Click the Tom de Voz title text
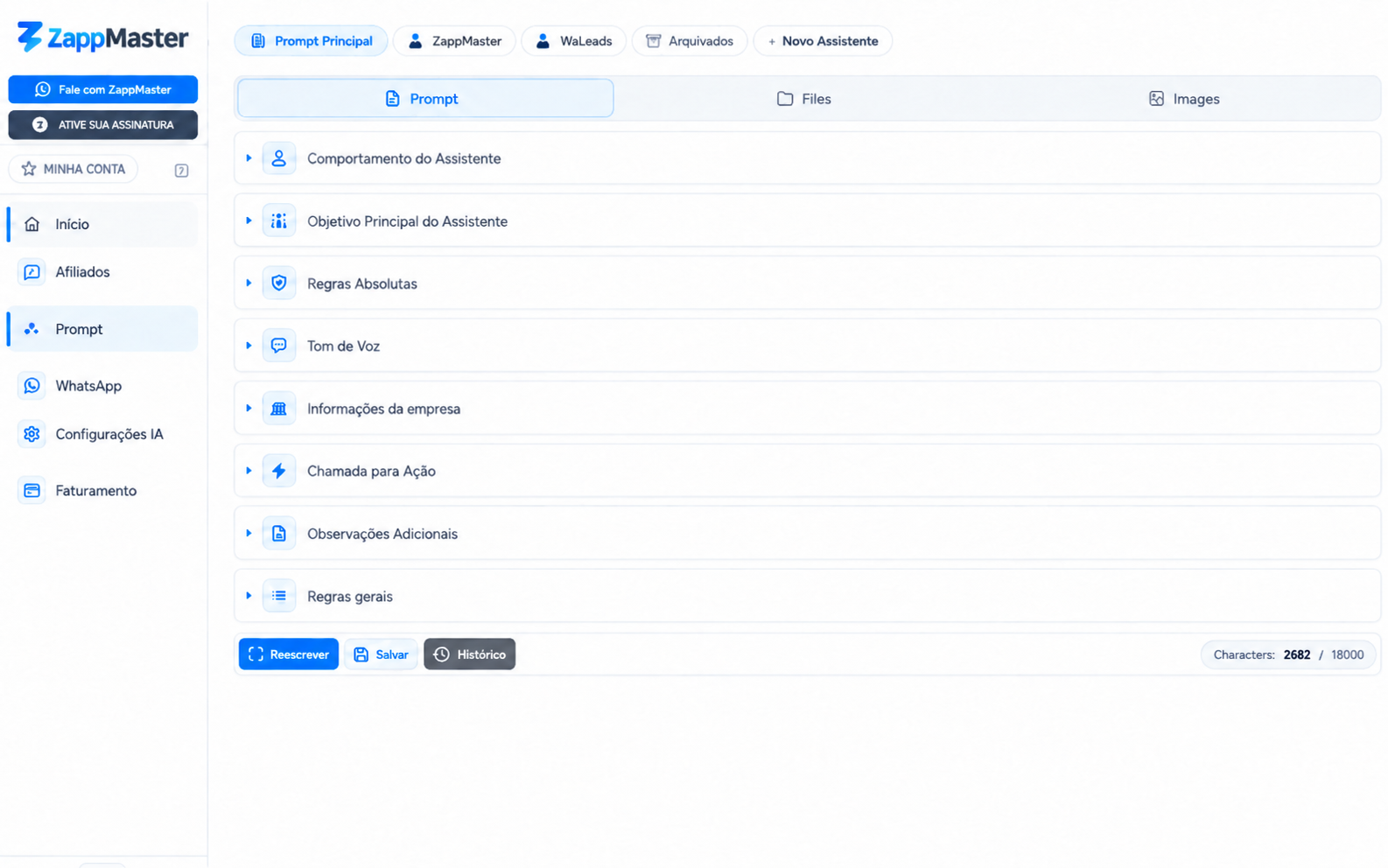1388x868 pixels. click(343, 346)
